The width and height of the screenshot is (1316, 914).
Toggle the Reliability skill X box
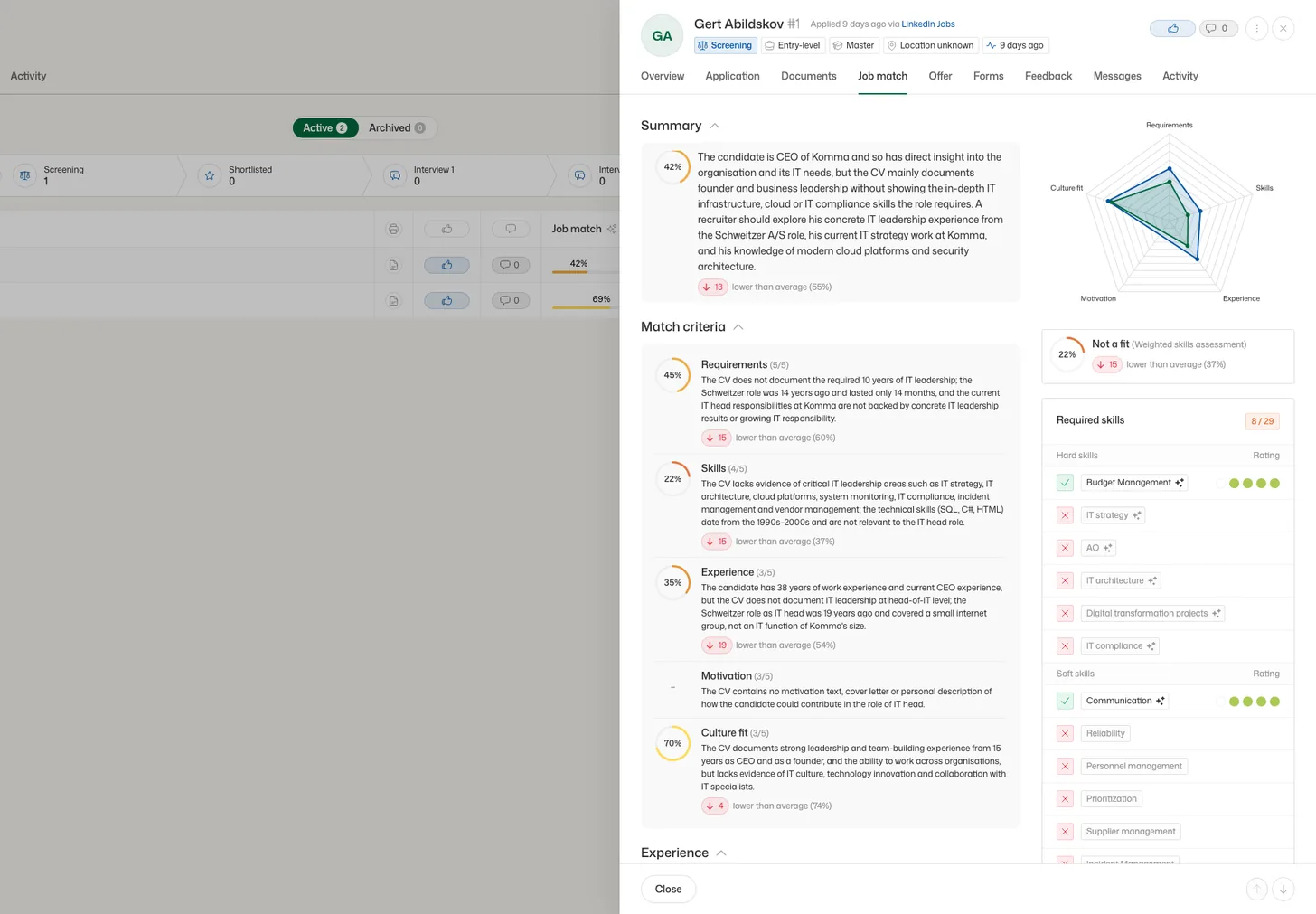[1065, 733]
